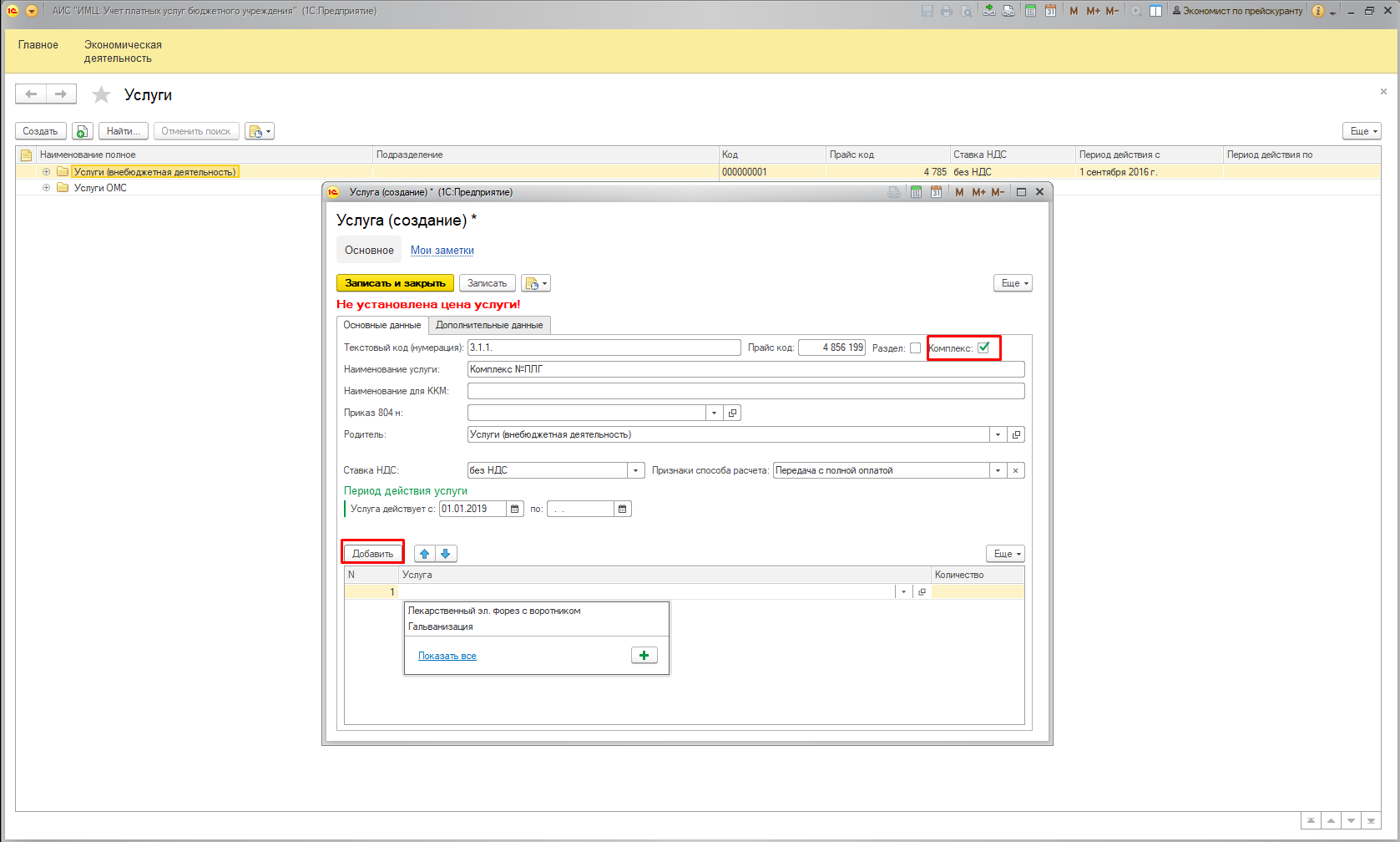The width and height of the screenshot is (1400, 842).
Task: Select Гальванизация from the suggestion list
Action: tap(441, 626)
